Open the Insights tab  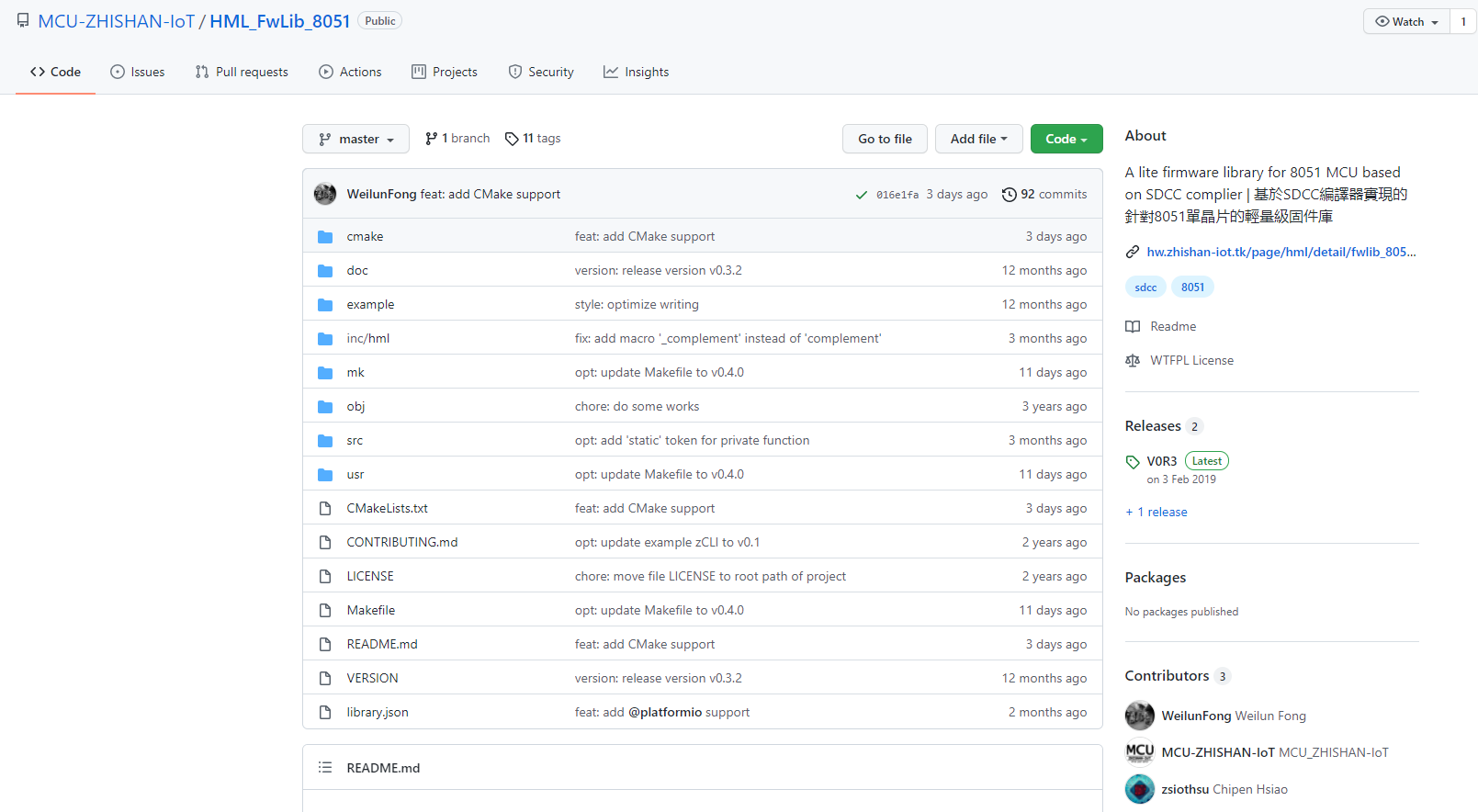(x=636, y=72)
